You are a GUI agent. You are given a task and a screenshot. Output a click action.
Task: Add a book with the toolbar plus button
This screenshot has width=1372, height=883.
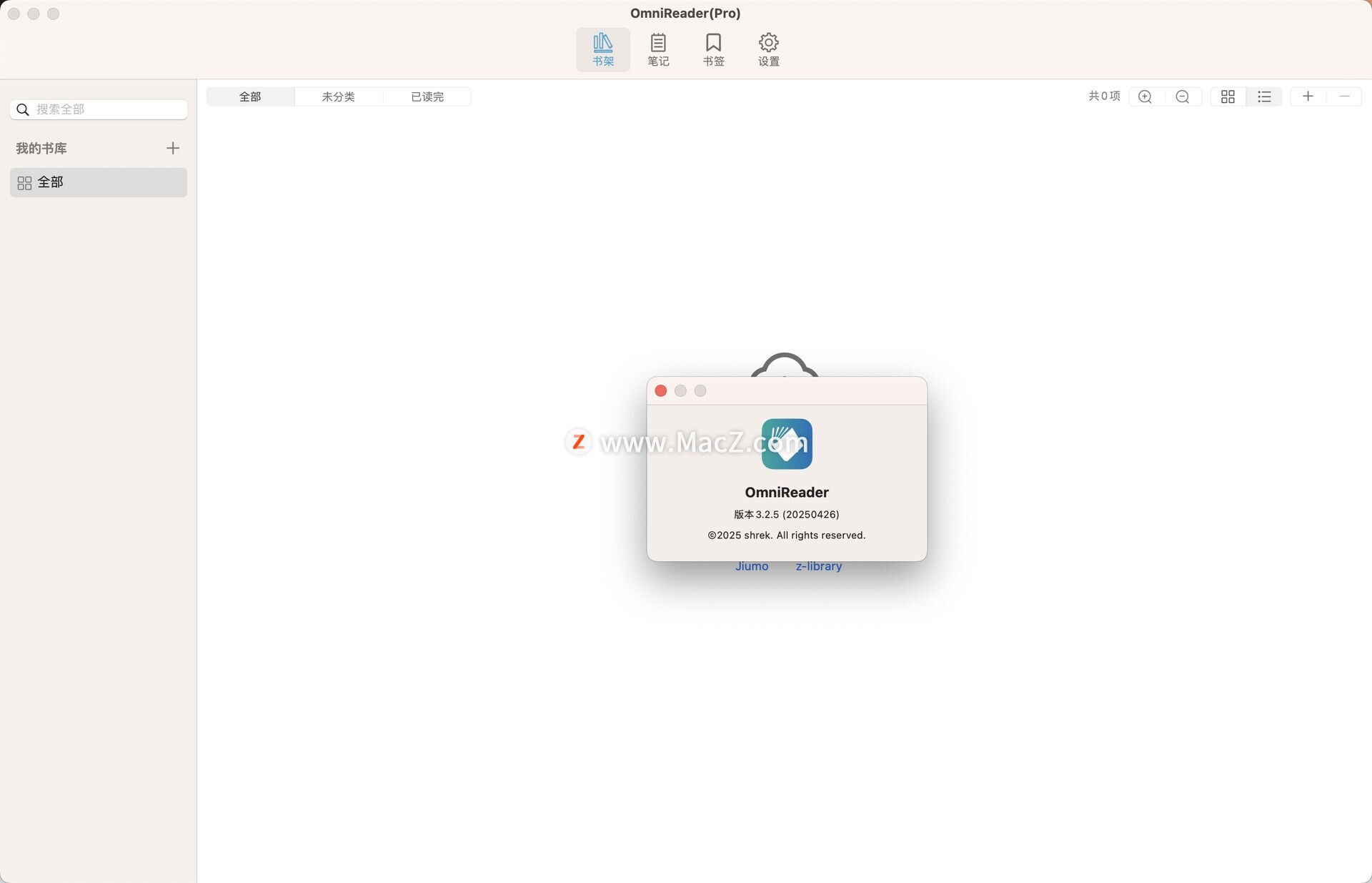click(x=1308, y=97)
